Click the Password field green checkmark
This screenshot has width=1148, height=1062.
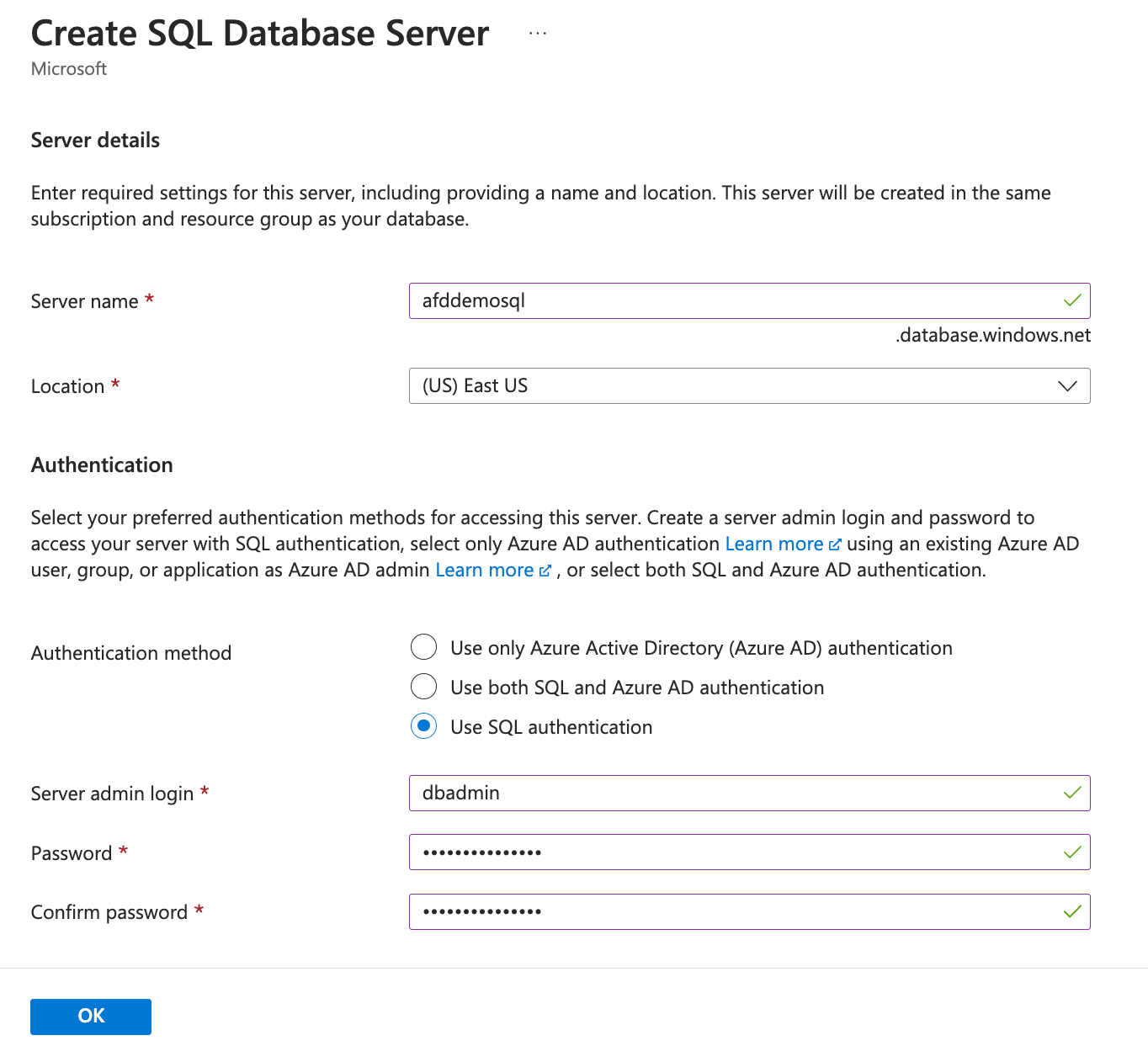click(x=1071, y=852)
